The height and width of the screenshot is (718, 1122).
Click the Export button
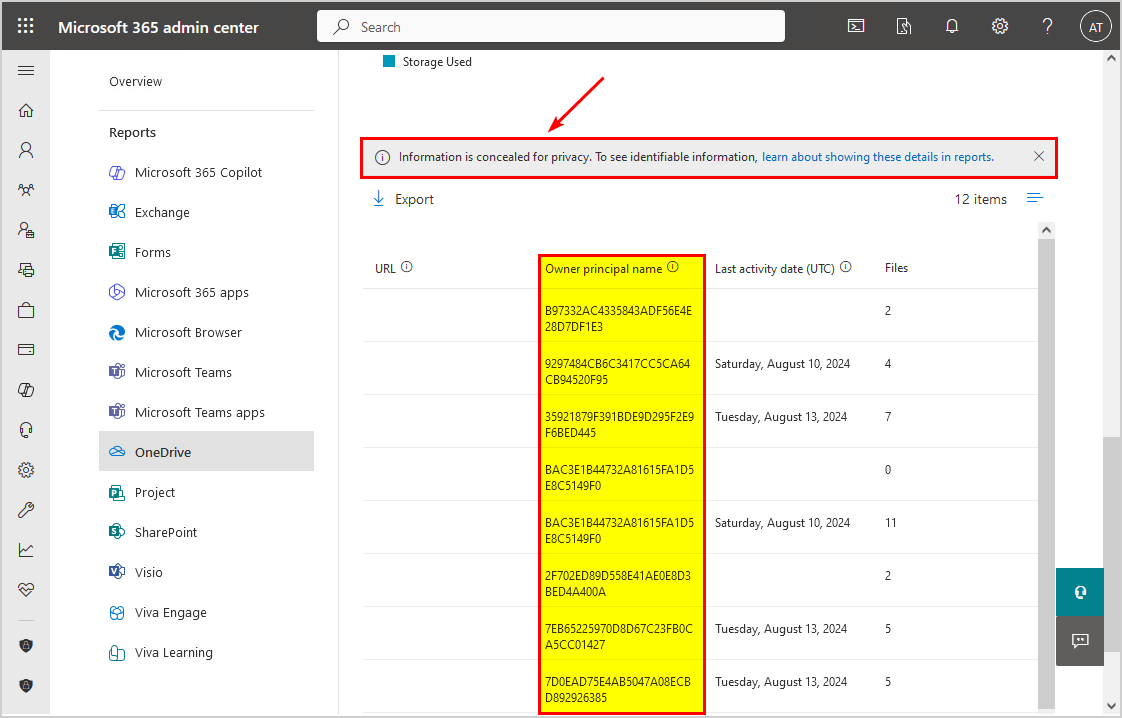click(403, 199)
